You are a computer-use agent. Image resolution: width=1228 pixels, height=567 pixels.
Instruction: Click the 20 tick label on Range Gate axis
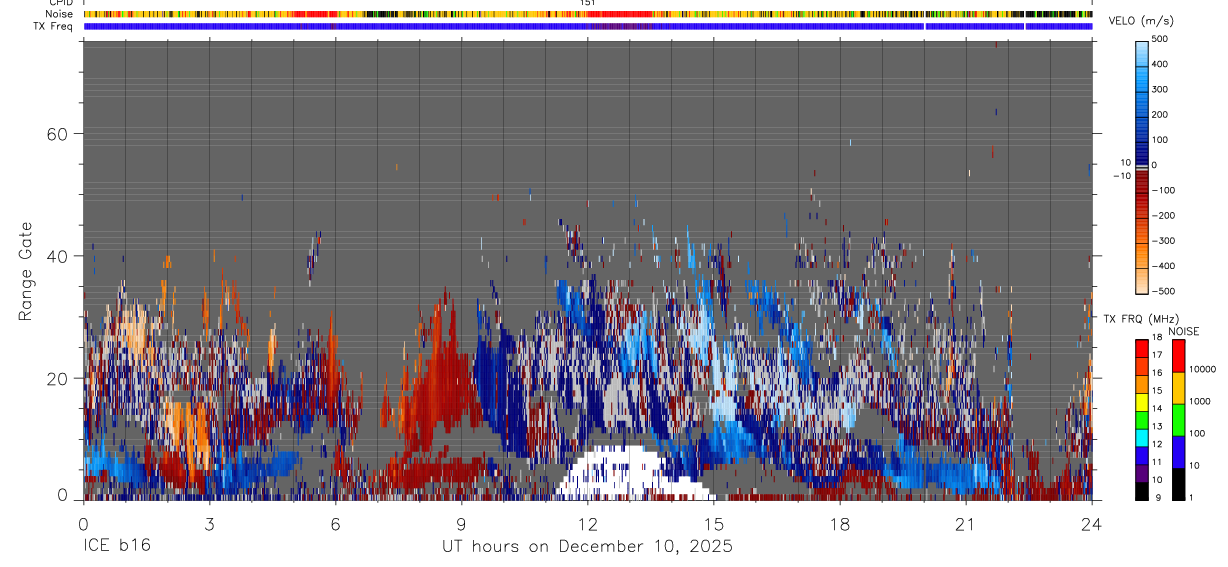pos(56,378)
